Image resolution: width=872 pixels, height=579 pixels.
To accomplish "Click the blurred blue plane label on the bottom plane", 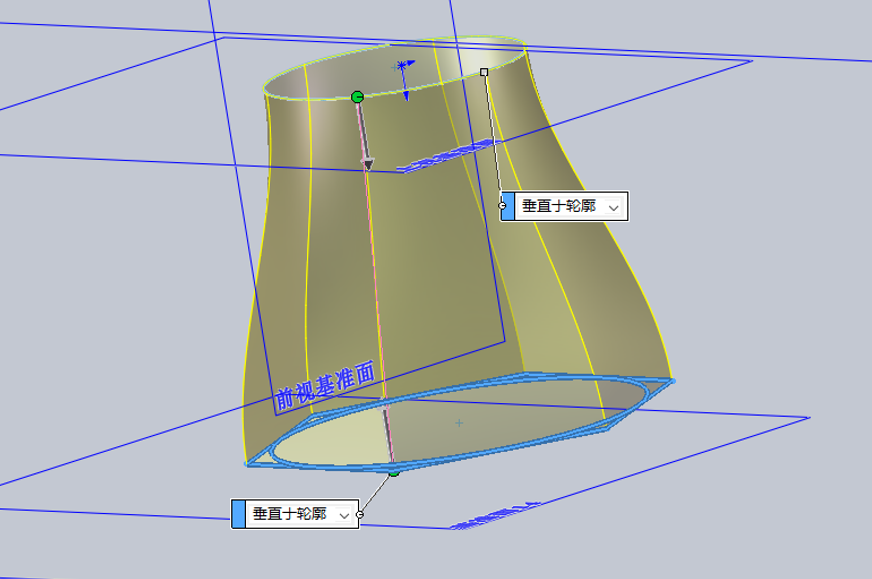I will click(494, 514).
